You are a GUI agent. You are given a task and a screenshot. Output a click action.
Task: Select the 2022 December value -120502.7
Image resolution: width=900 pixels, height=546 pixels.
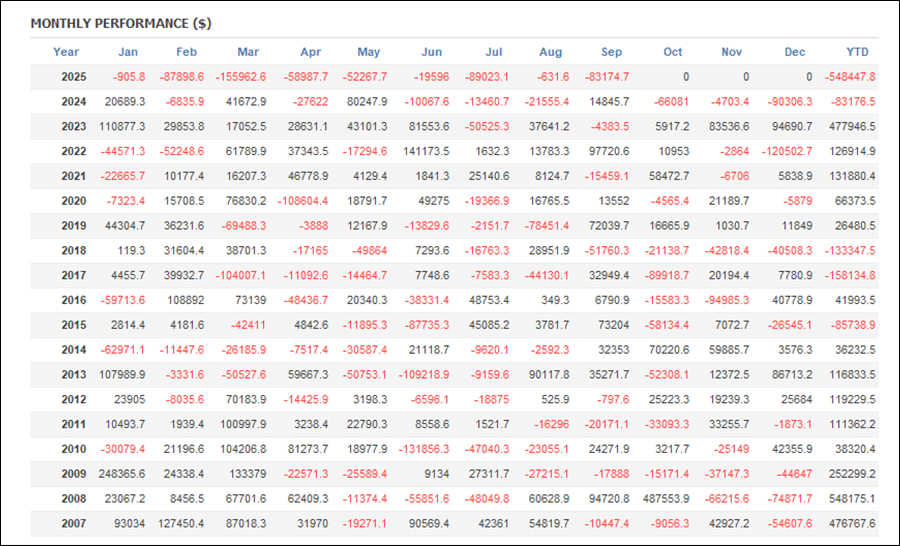point(786,151)
